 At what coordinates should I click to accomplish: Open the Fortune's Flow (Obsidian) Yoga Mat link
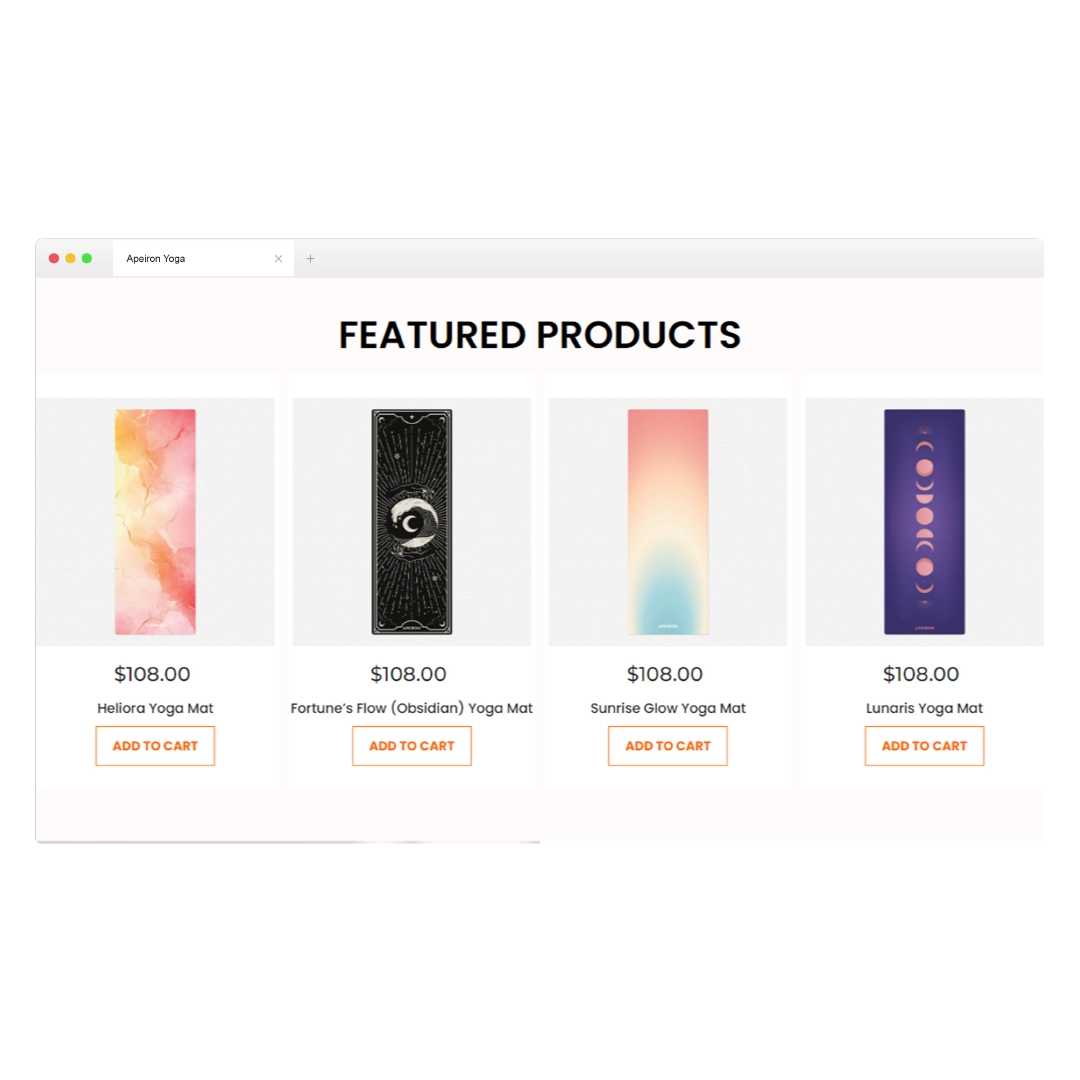pyautogui.click(x=412, y=708)
